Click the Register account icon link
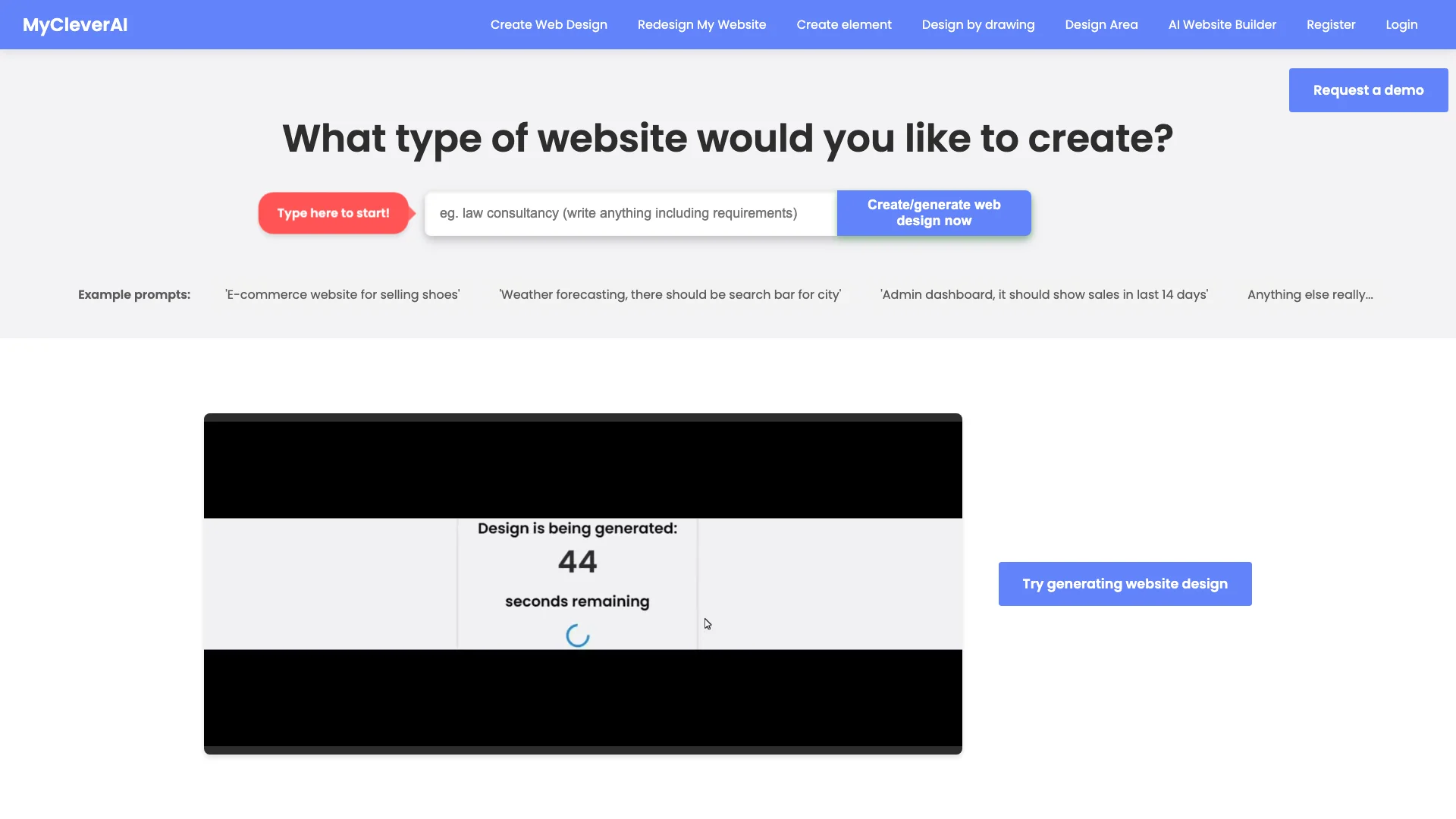 pyautogui.click(x=1331, y=24)
